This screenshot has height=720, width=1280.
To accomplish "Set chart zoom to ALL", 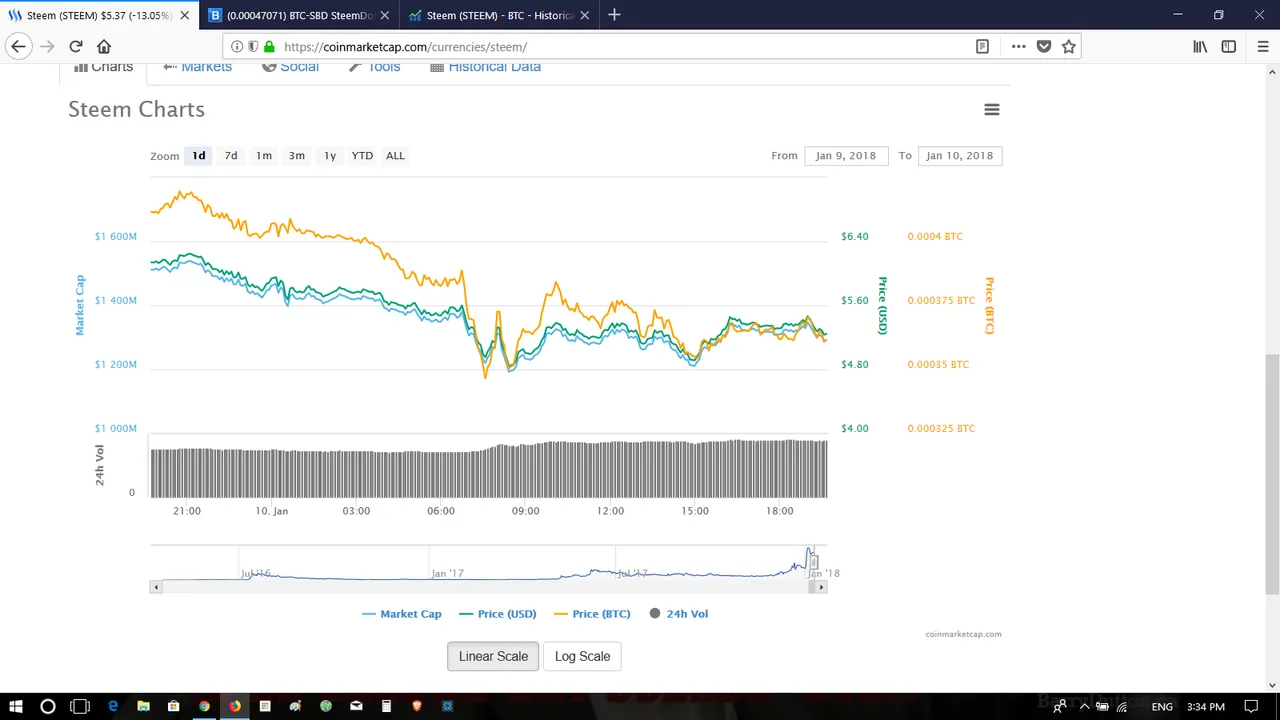I will pos(395,156).
